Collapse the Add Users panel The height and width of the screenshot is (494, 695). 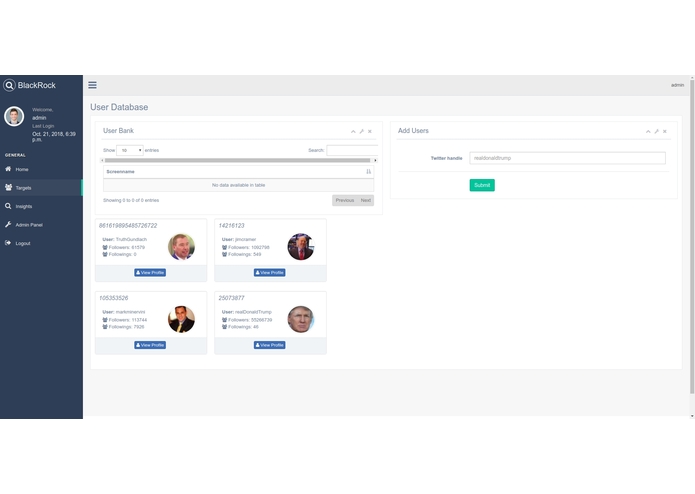648,132
